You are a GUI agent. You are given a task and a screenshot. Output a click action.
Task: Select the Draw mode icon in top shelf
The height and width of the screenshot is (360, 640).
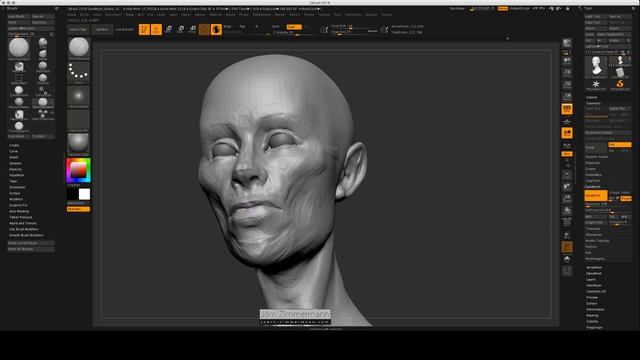(156, 29)
